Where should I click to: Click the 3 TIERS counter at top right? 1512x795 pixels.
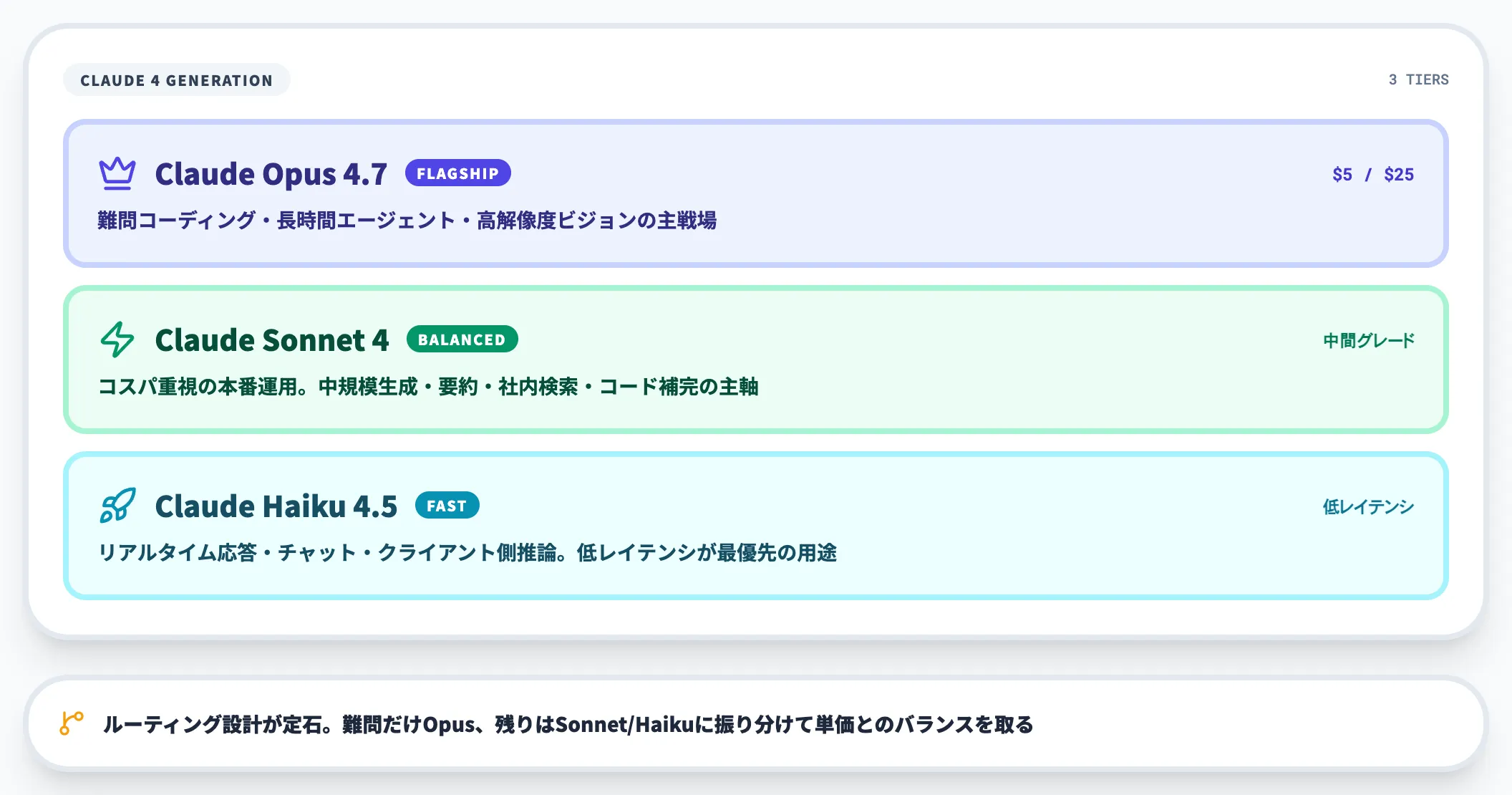click(x=1418, y=79)
